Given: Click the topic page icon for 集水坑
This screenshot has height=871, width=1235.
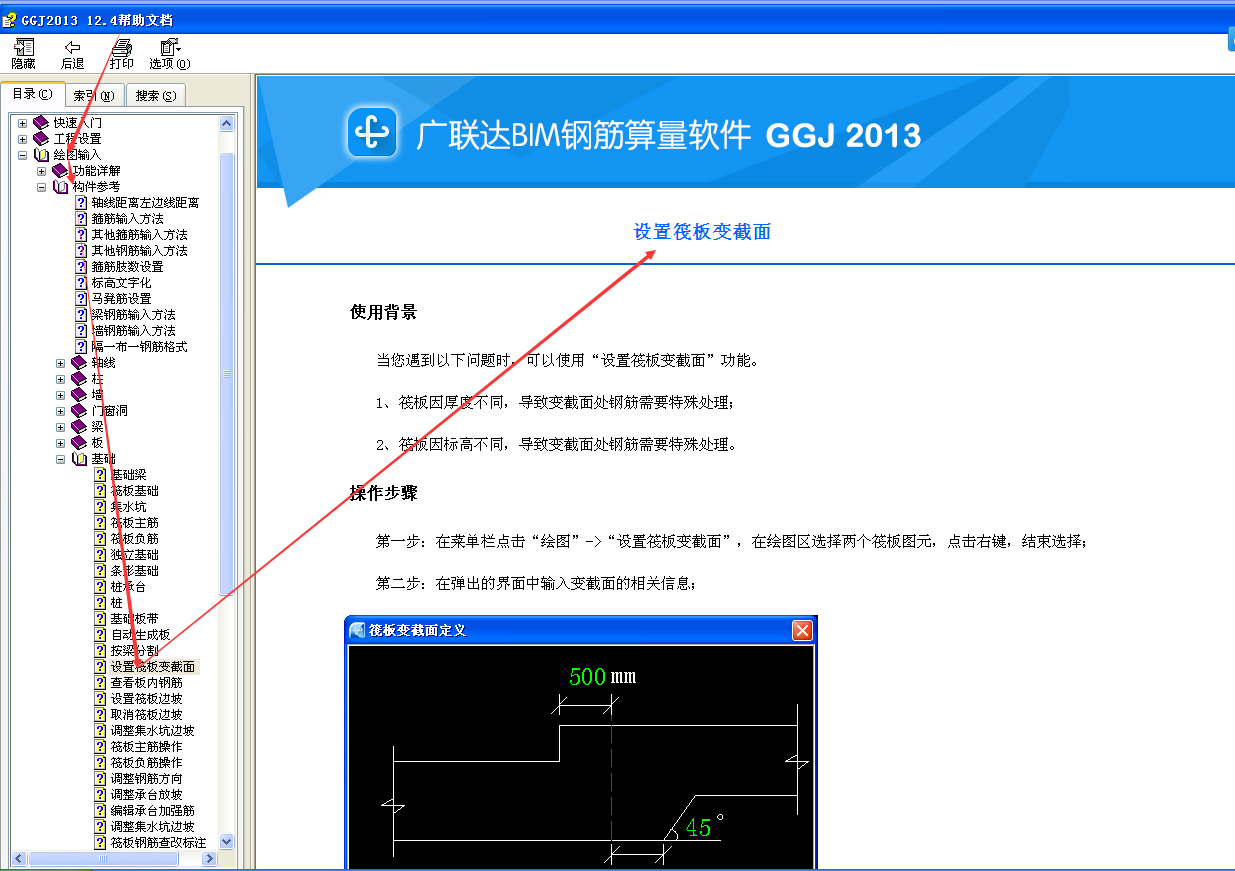Looking at the screenshot, I should (100, 507).
